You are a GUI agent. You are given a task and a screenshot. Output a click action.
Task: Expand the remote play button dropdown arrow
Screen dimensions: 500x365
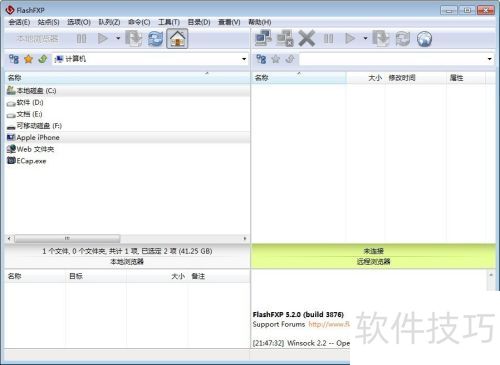point(365,39)
